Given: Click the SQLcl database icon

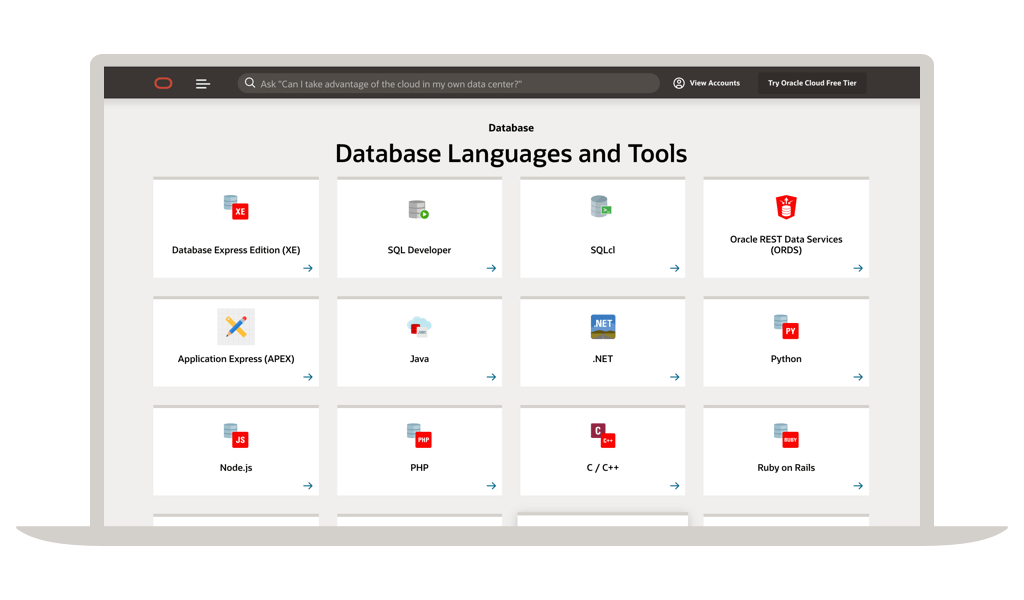Looking at the screenshot, I should coord(601,206).
